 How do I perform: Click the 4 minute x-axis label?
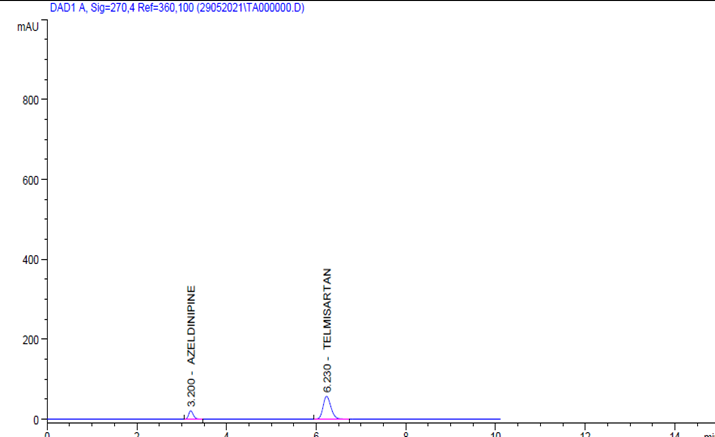click(227, 433)
